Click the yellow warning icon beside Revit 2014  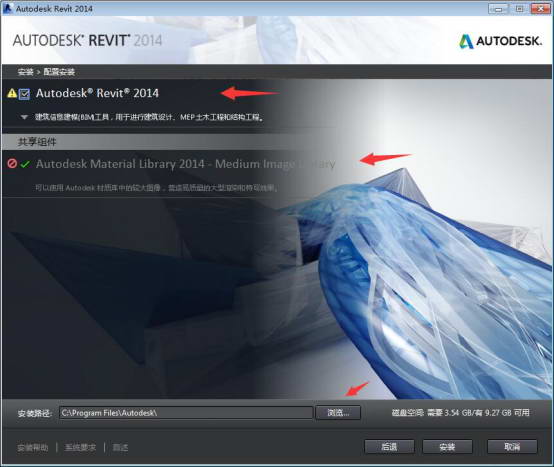click(12, 93)
